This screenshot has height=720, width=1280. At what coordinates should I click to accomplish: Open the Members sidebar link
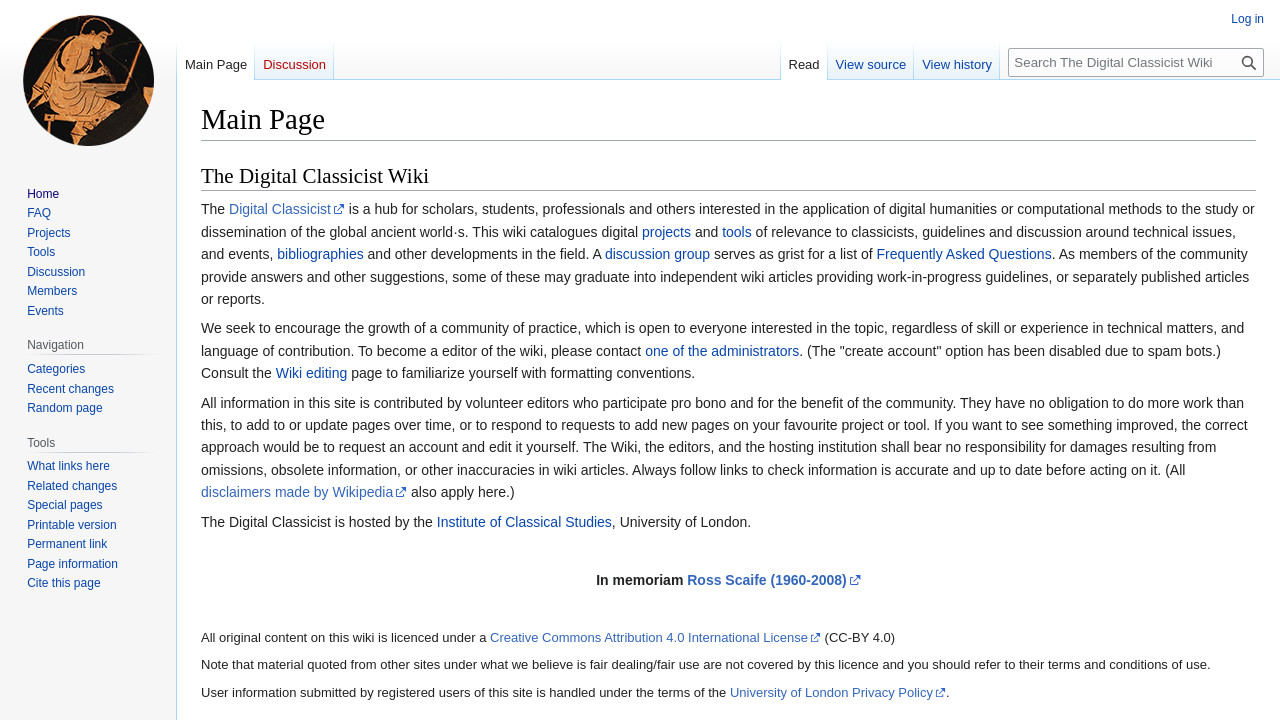coord(52,291)
